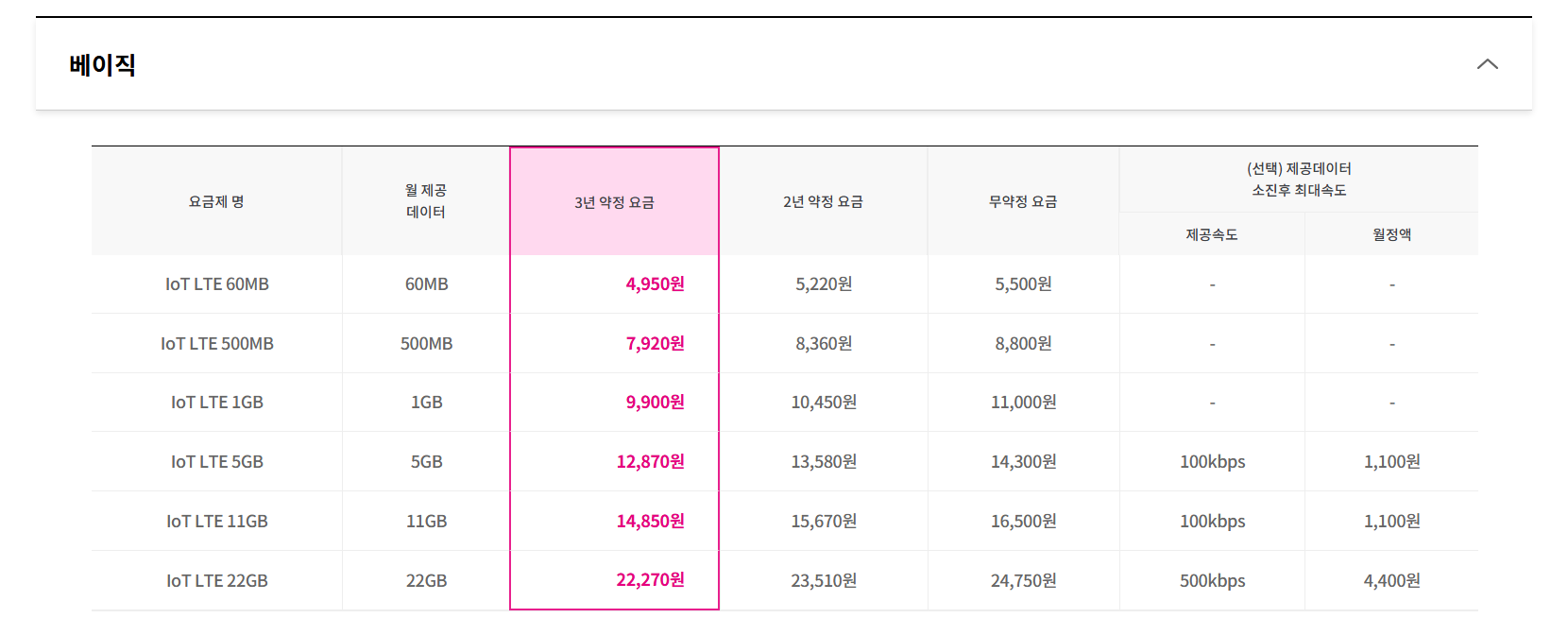Click the 베이직 section heading
Viewport: 1568px width, 635px height.
point(103,65)
